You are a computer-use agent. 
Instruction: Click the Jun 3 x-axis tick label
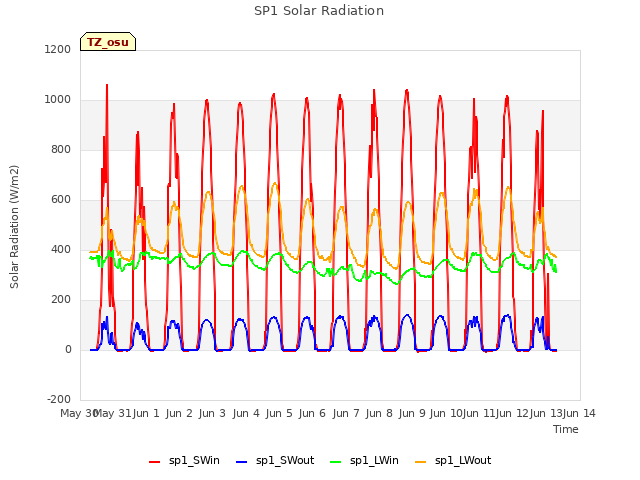click(x=212, y=413)
